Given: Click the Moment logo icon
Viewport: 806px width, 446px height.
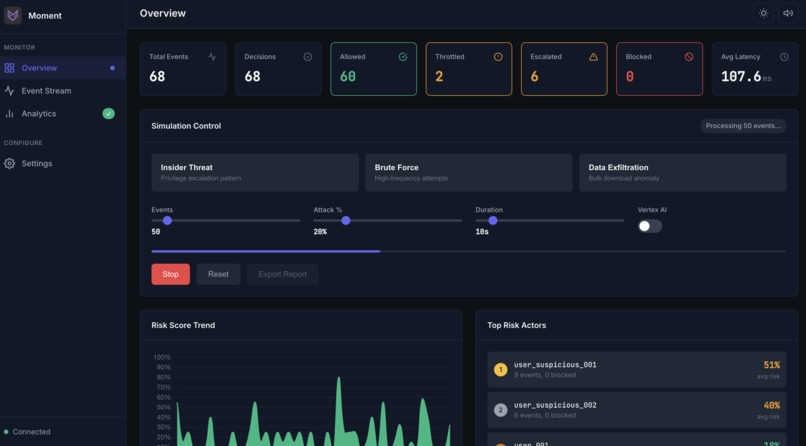Looking at the screenshot, I should 12,15.
